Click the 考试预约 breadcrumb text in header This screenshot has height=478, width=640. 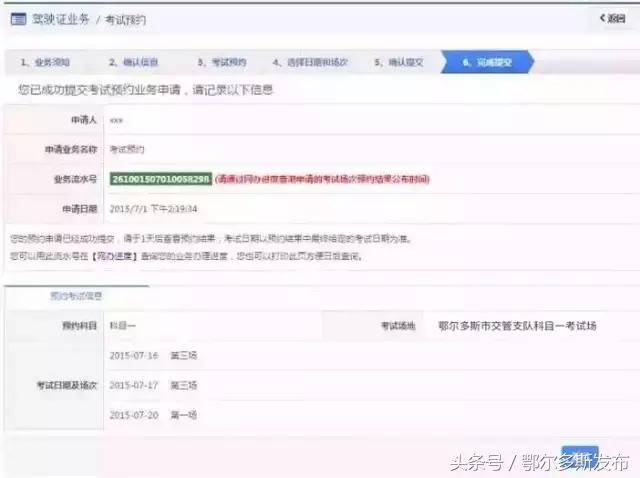[x=126, y=20]
